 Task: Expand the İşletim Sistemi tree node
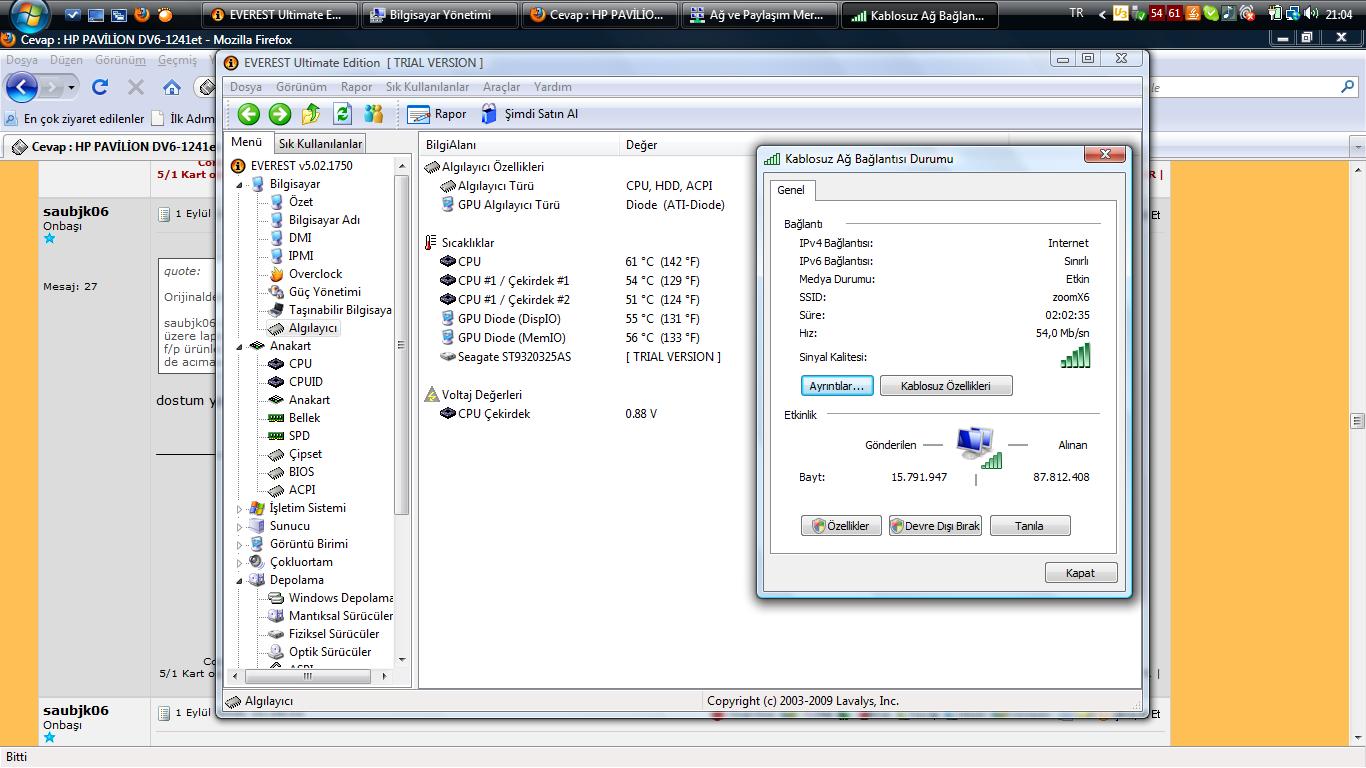click(x=239, y=509)
